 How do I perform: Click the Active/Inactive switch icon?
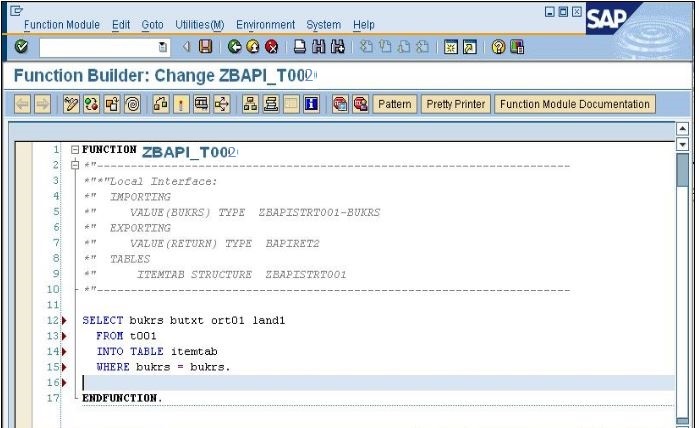pos(91,104)
